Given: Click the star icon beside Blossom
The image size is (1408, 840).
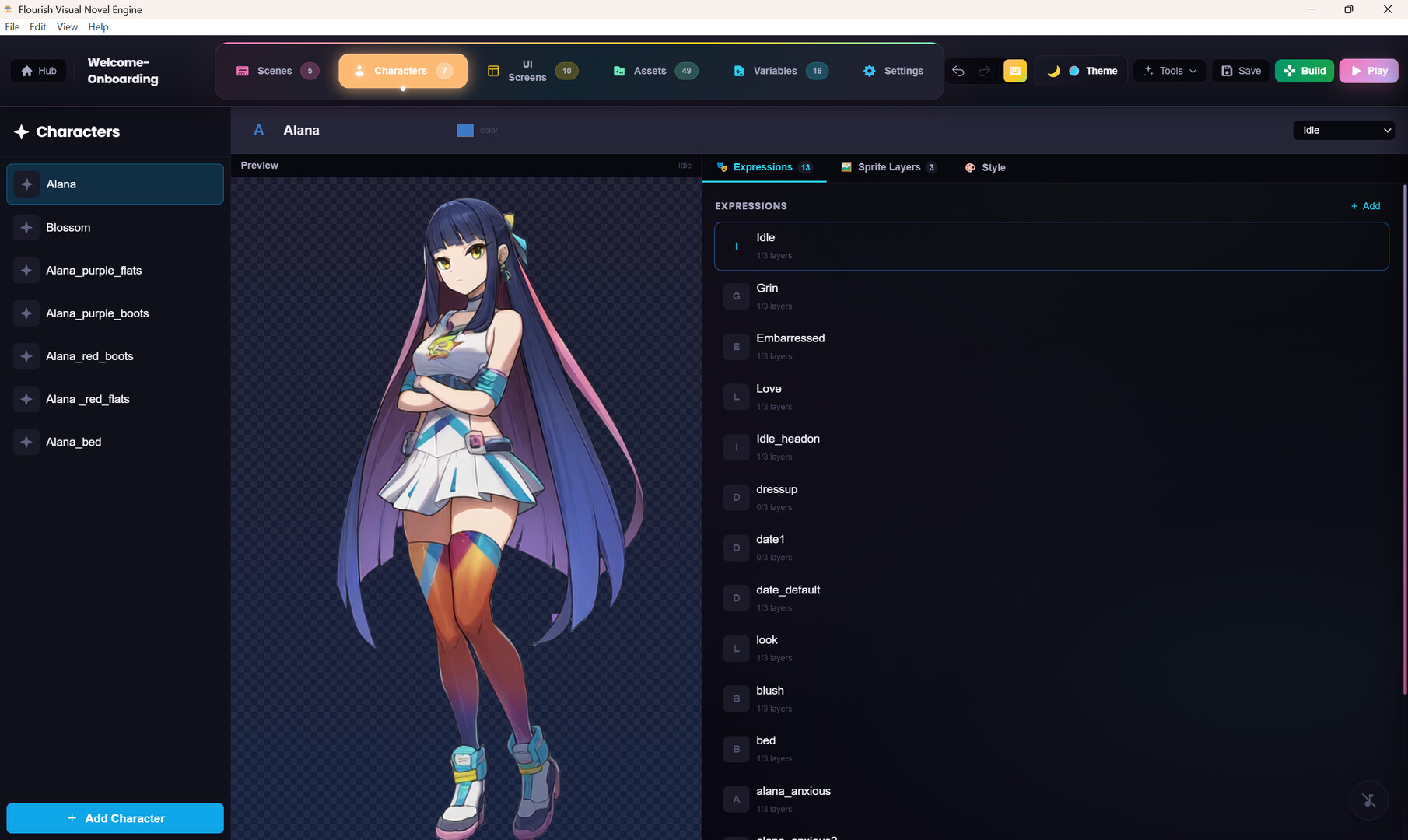Looking at the screenshot, I should 26,227.
